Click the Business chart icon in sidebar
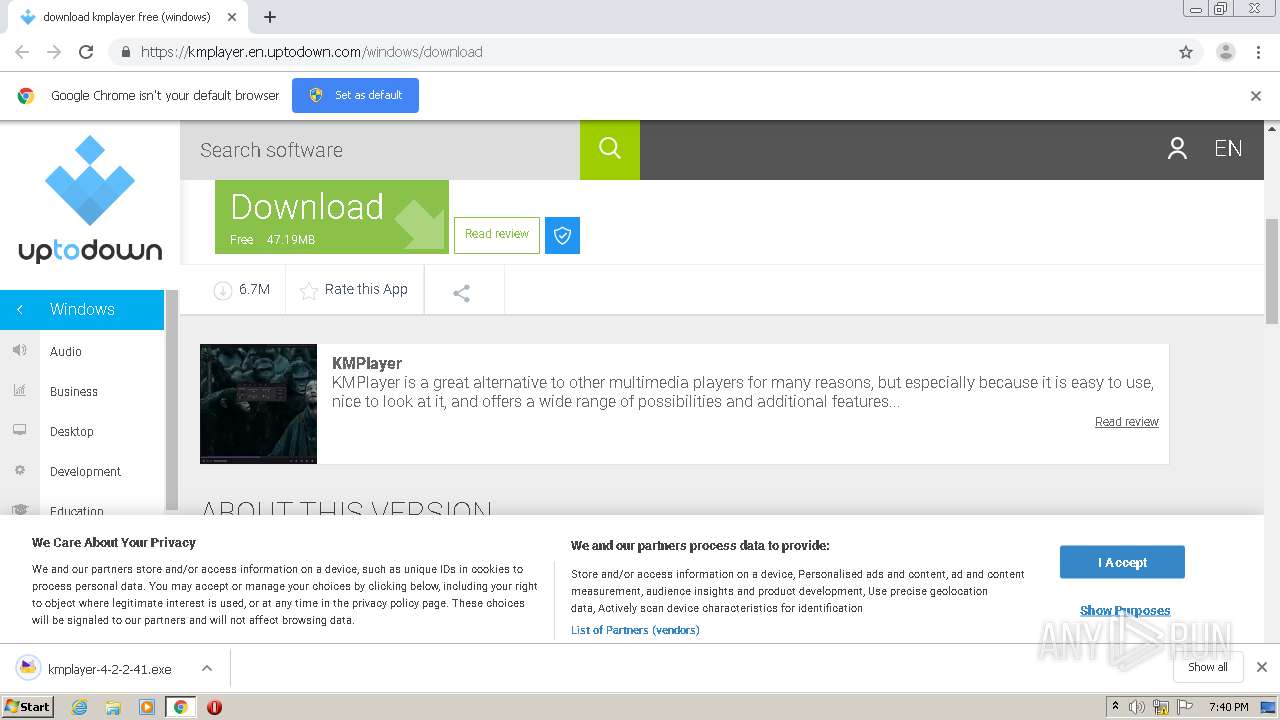The height and width of the screenshot is (720, 1280). 19,390
